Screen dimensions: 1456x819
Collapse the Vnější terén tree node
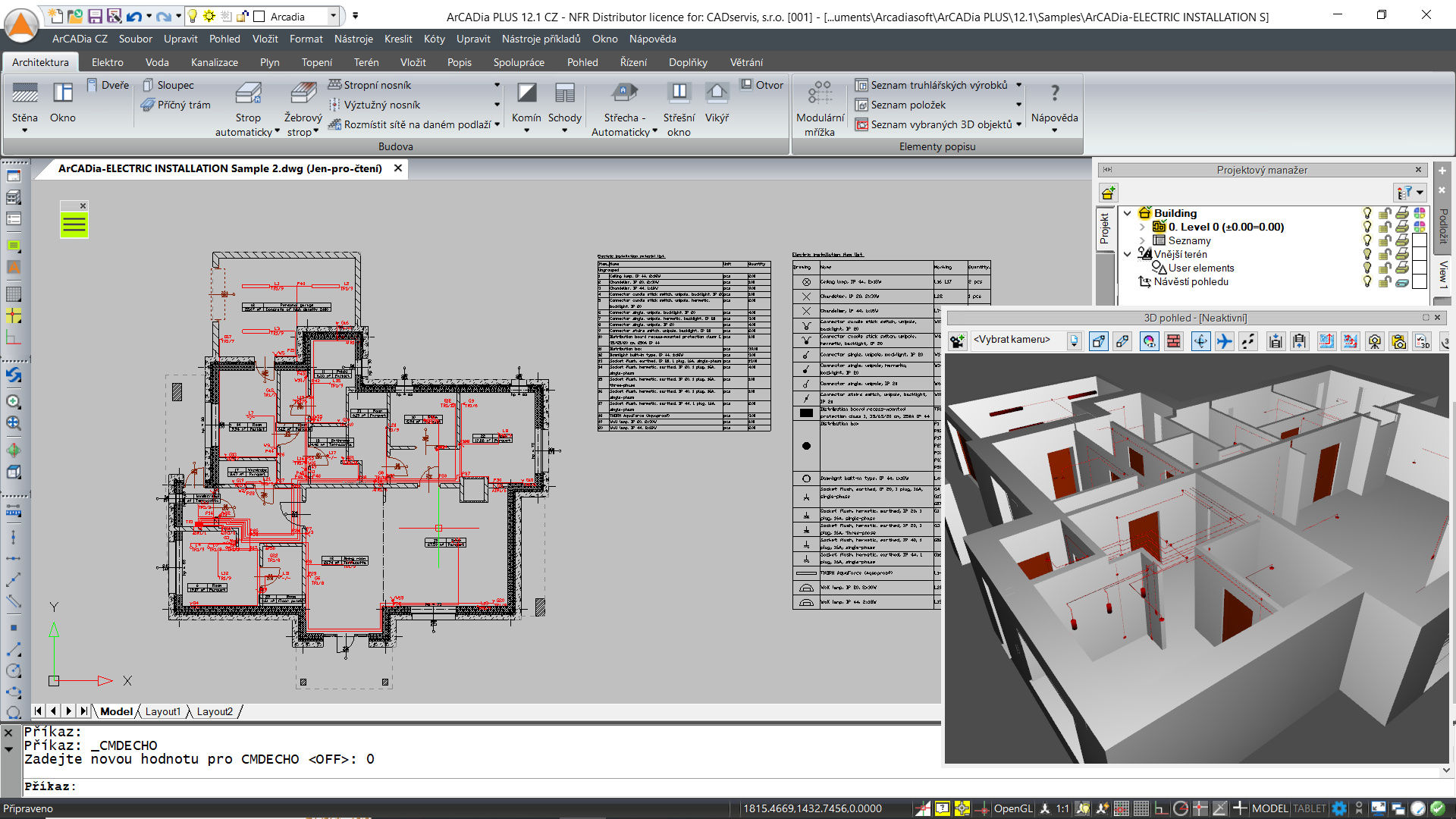[x=1128, y=254]
